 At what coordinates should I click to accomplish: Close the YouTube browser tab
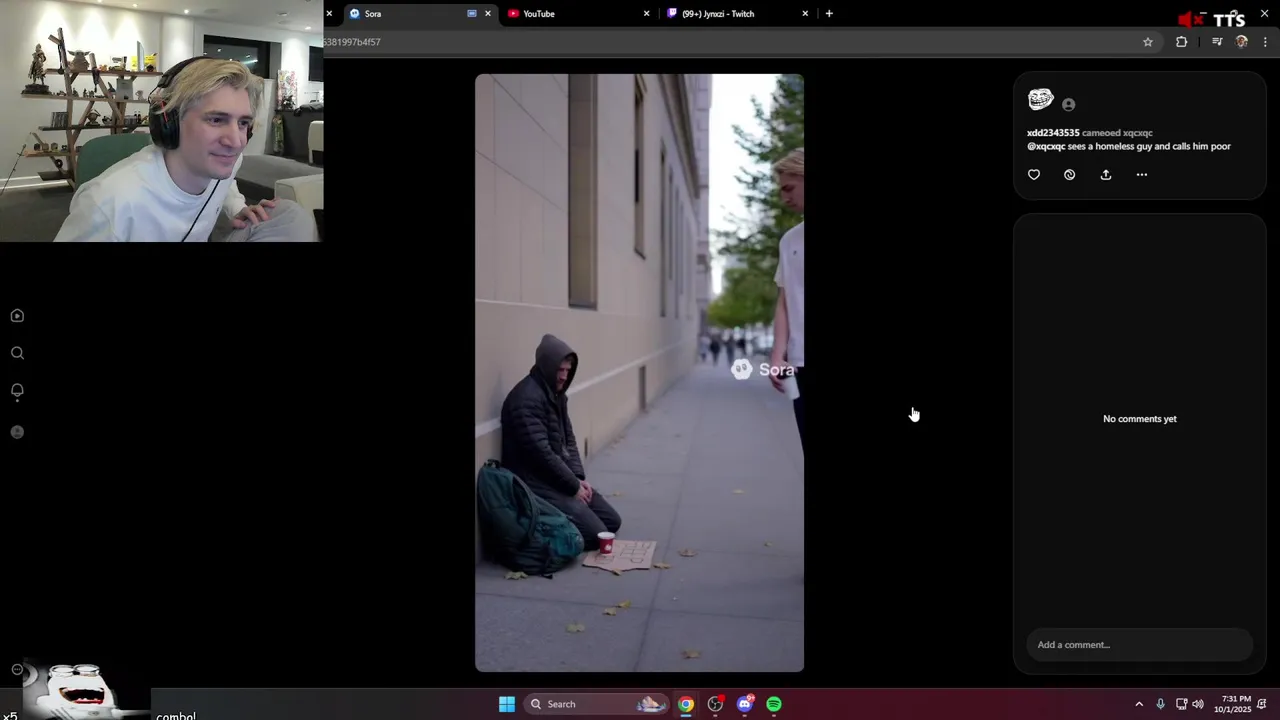pos(646,14)
